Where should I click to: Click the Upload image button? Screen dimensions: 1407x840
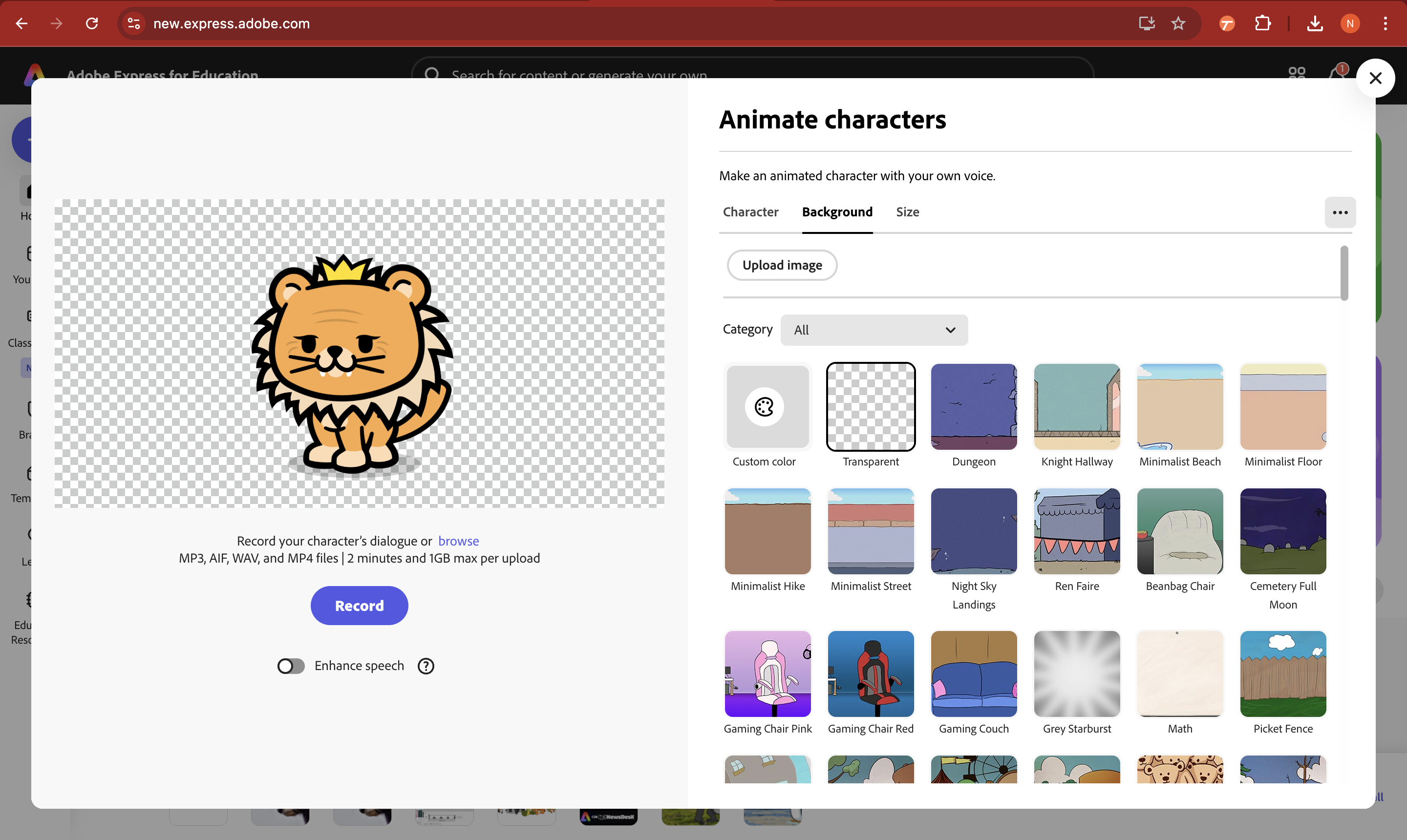782,265
